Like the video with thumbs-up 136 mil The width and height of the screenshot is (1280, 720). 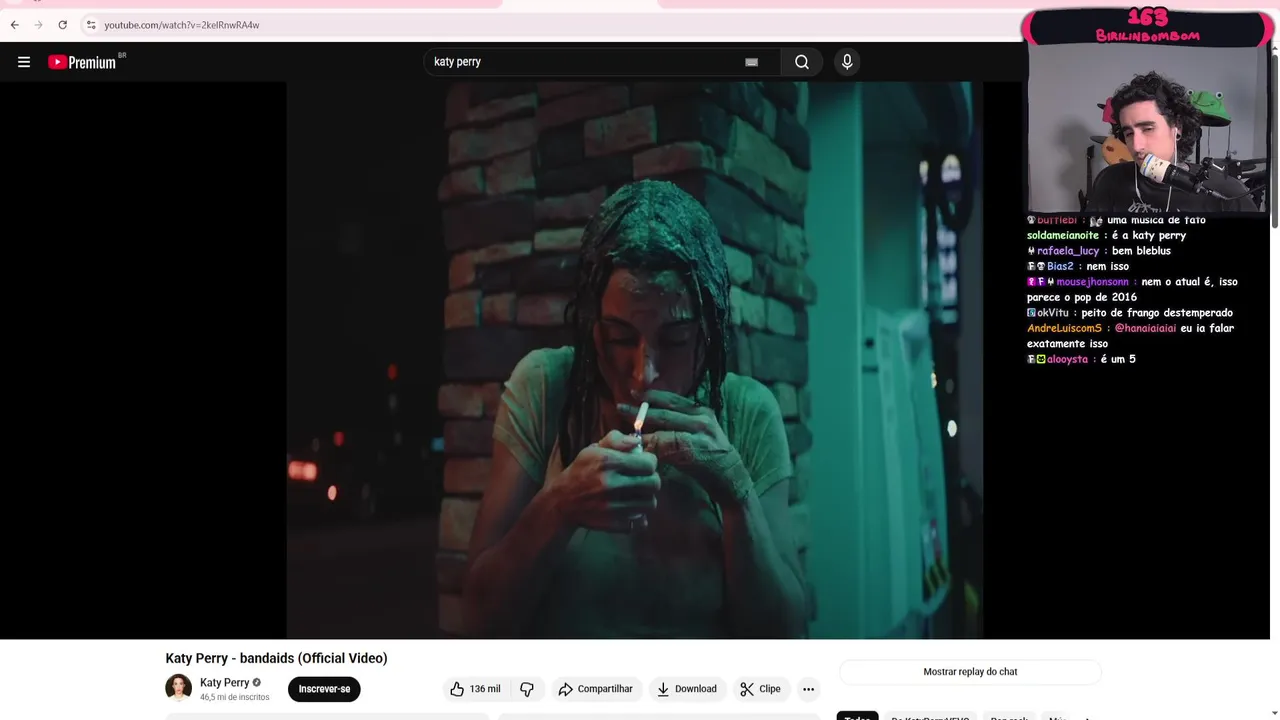(x=475, y=689)
